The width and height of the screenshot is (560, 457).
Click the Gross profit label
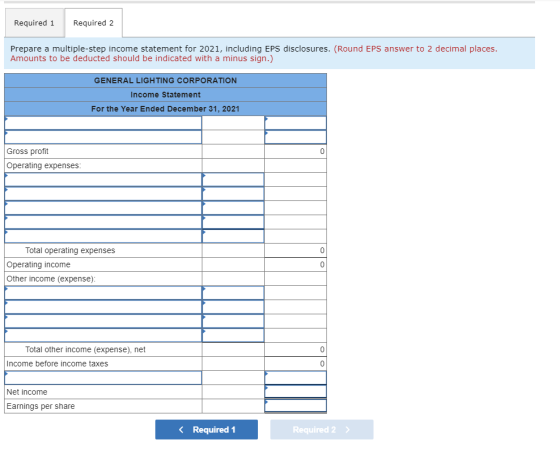pos(28,151)
